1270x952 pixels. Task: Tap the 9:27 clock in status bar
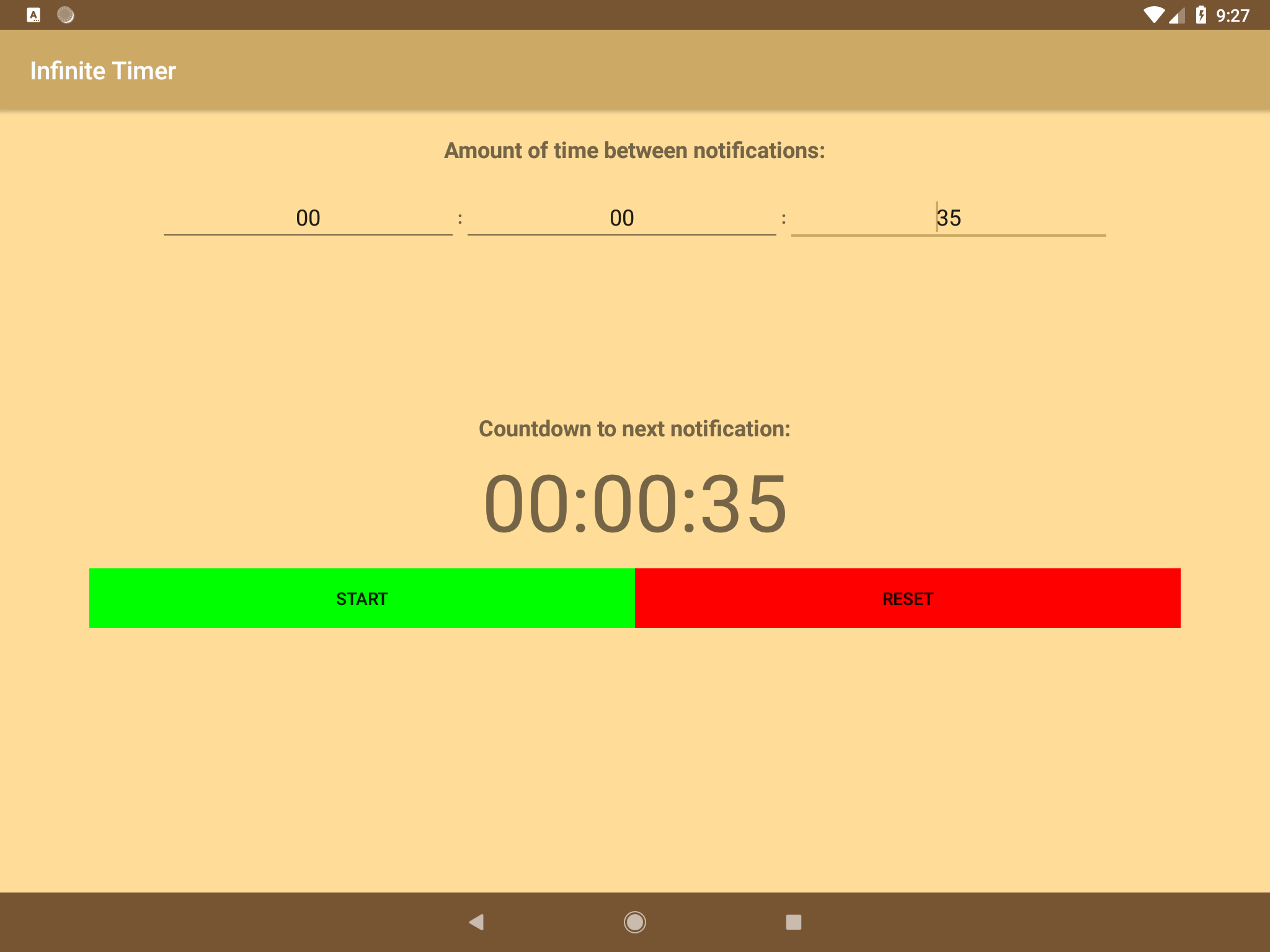pyautogui.click(x=1233, y=15)
